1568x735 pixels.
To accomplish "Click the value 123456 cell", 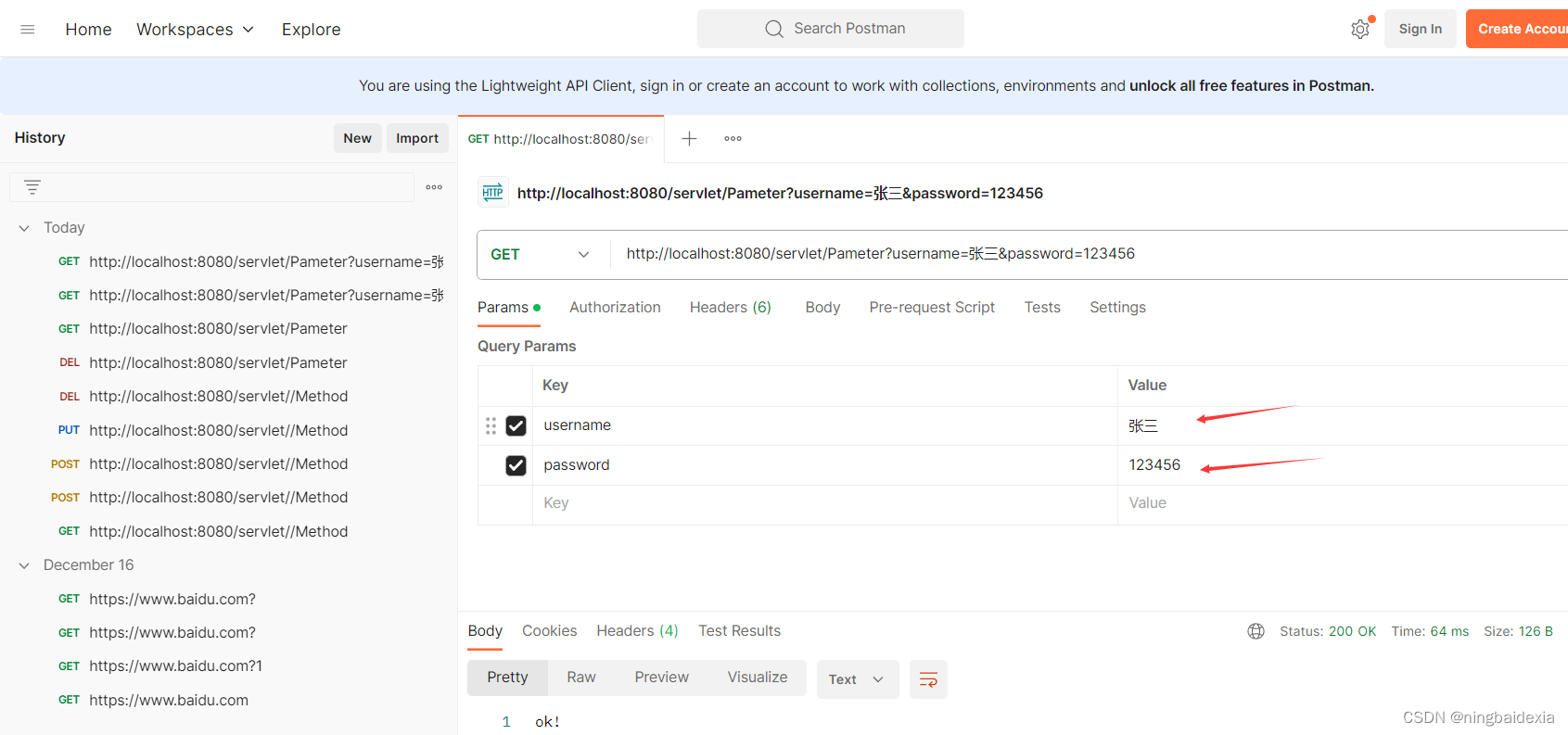I will coord(1343,465).
